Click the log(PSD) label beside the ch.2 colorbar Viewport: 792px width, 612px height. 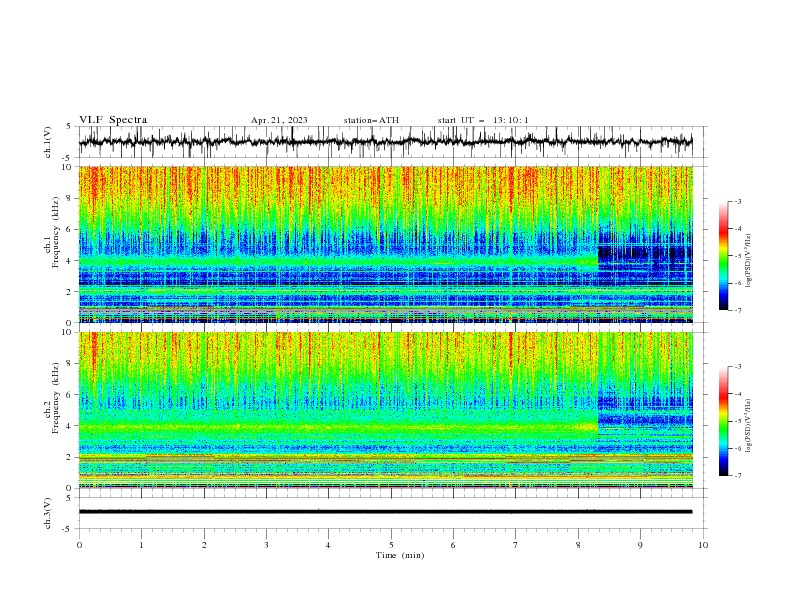(x=748, y=426)
